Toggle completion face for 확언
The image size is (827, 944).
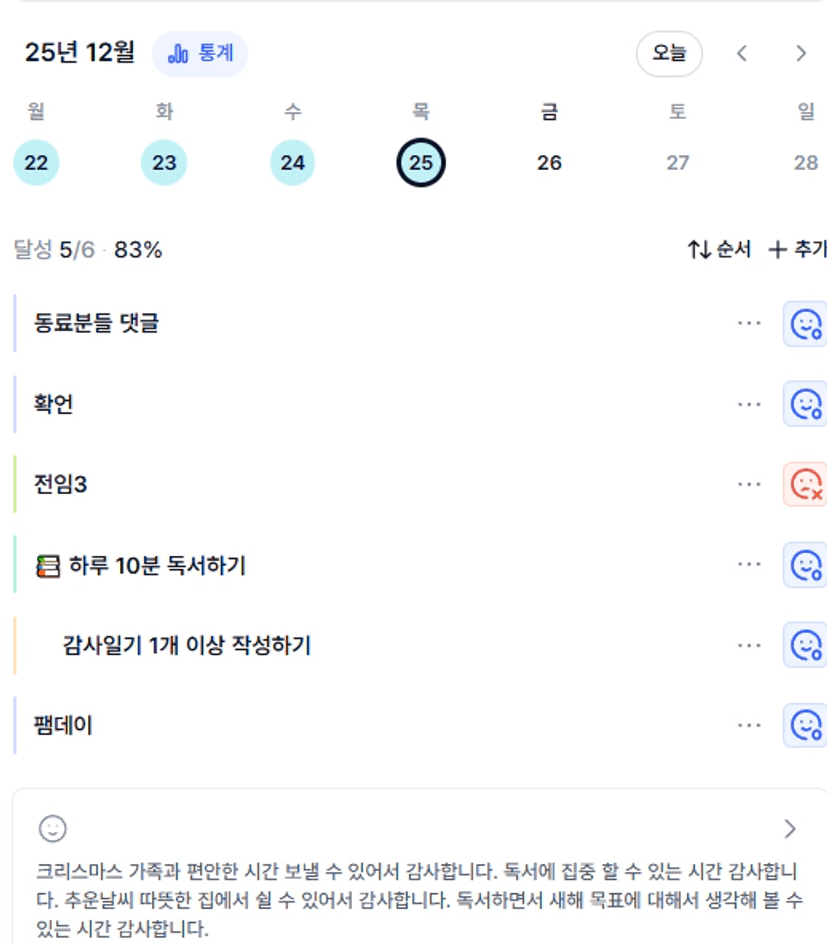coord(805,404)
